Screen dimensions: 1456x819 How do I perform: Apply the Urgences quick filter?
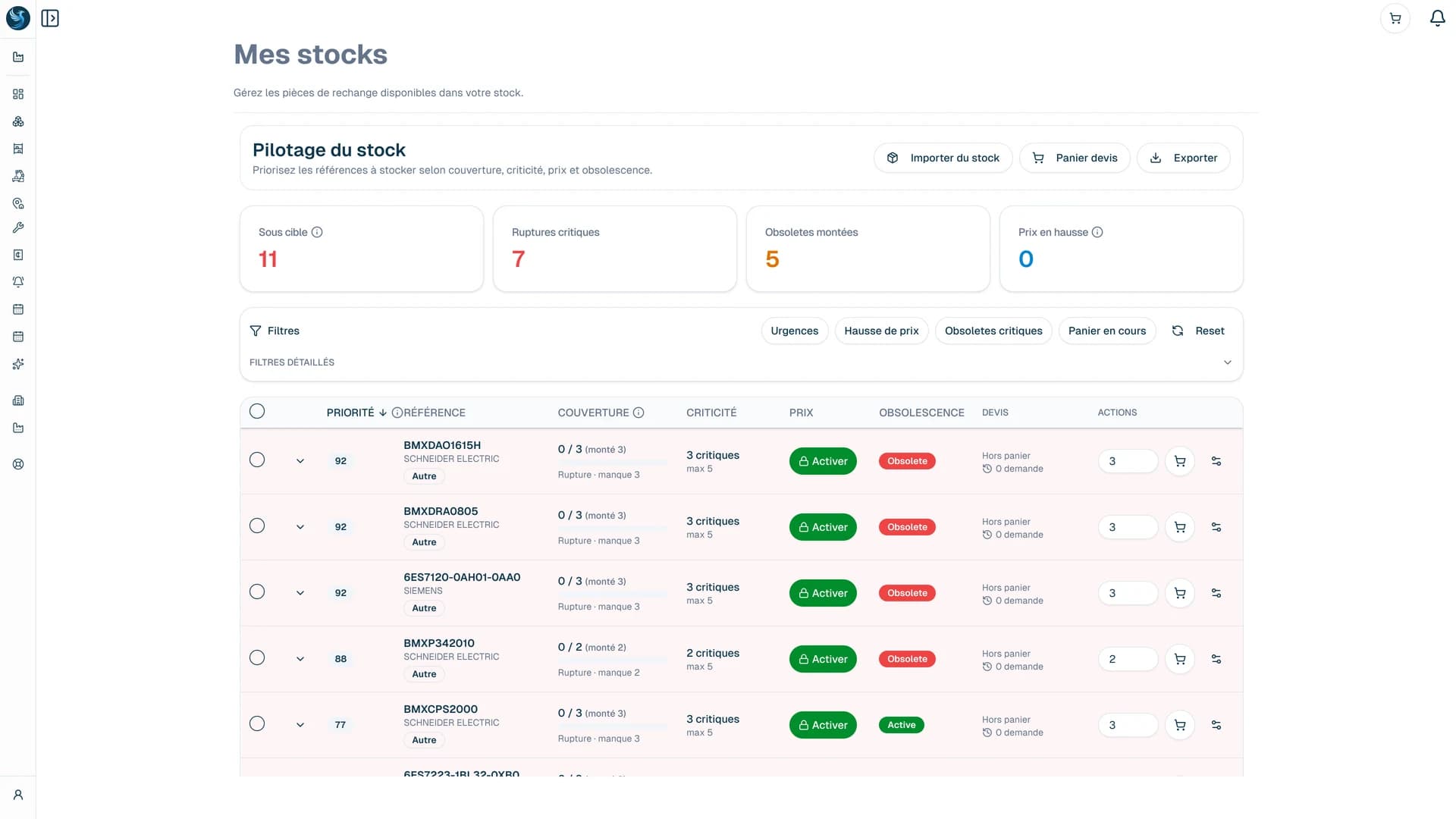(x=794, y=331)
